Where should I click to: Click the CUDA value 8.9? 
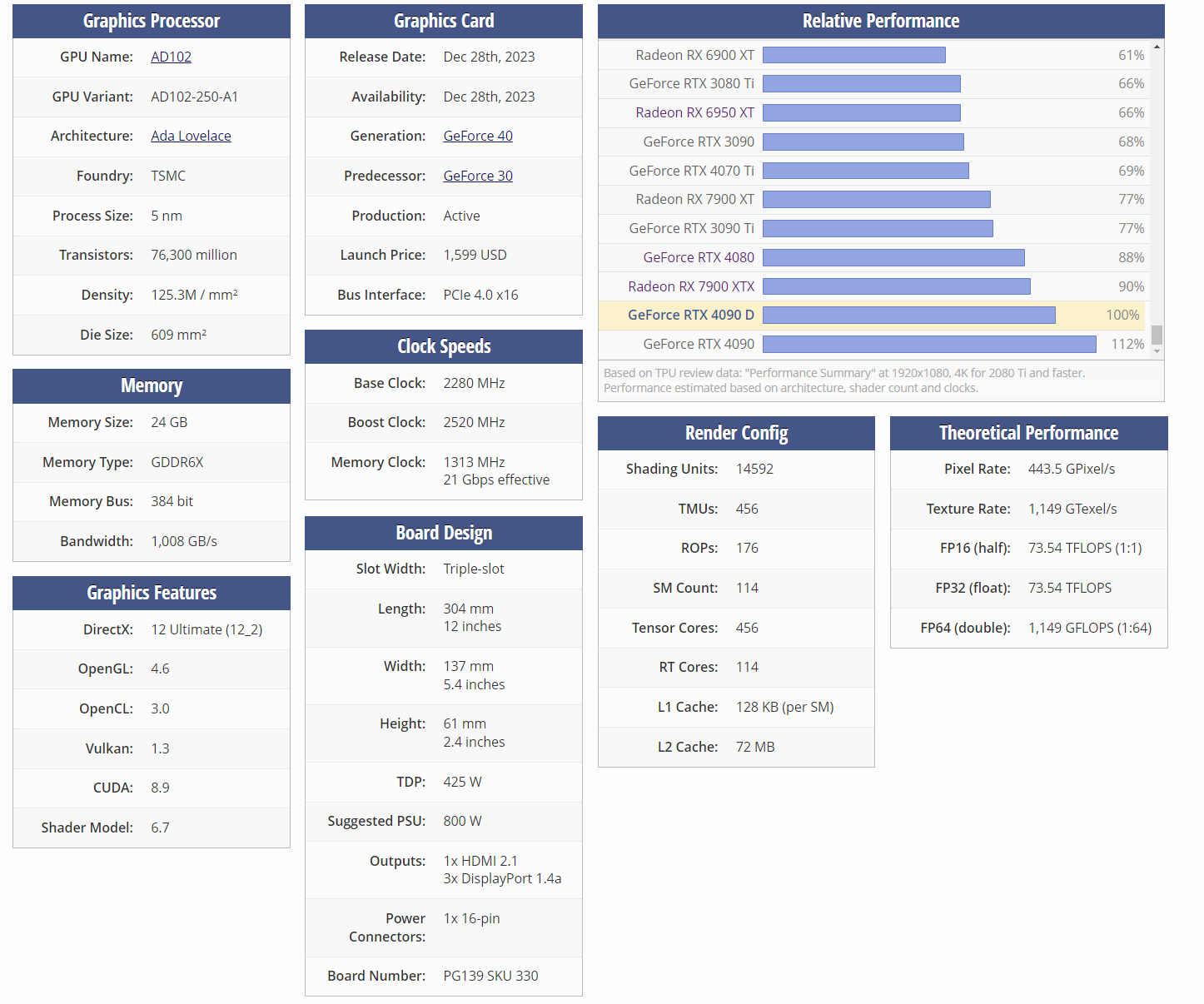tap(160, 788)
